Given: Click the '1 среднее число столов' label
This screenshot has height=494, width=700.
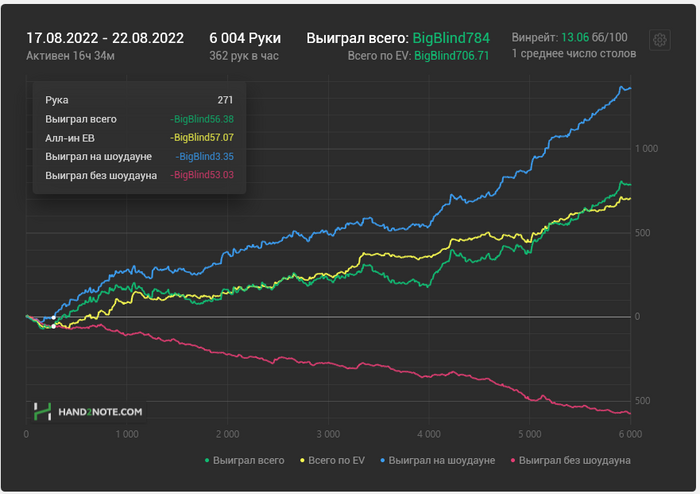Looking at the screenshot, I should click(x=574, y=54).
